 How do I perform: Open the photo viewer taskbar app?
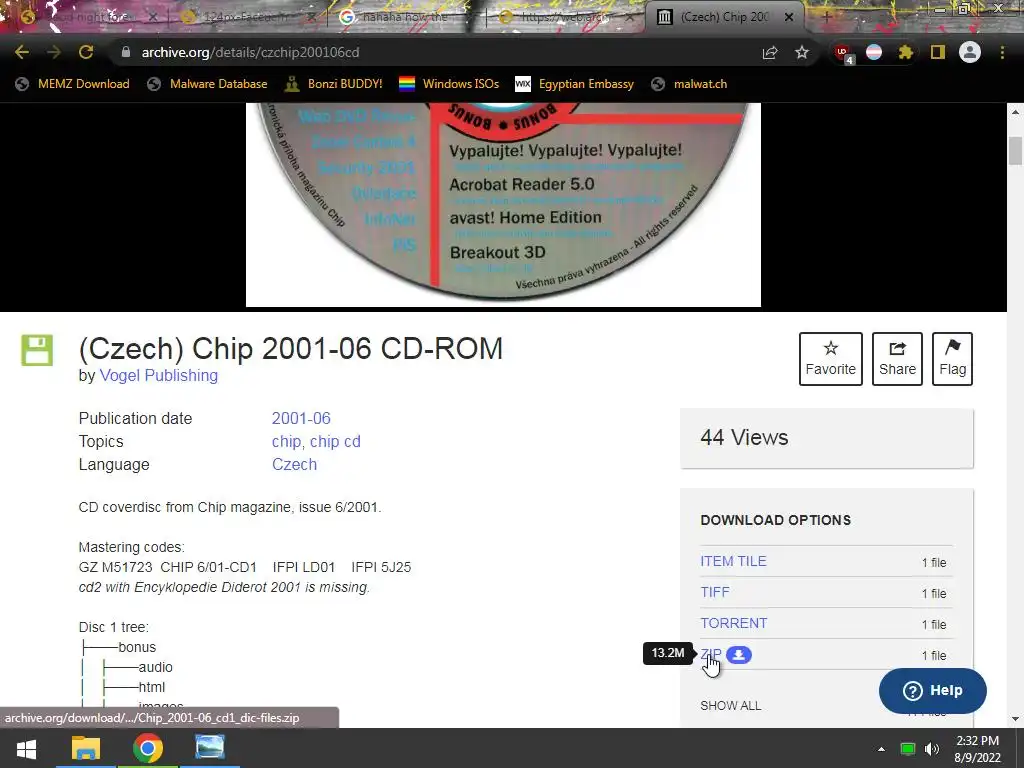pos(210,748)
